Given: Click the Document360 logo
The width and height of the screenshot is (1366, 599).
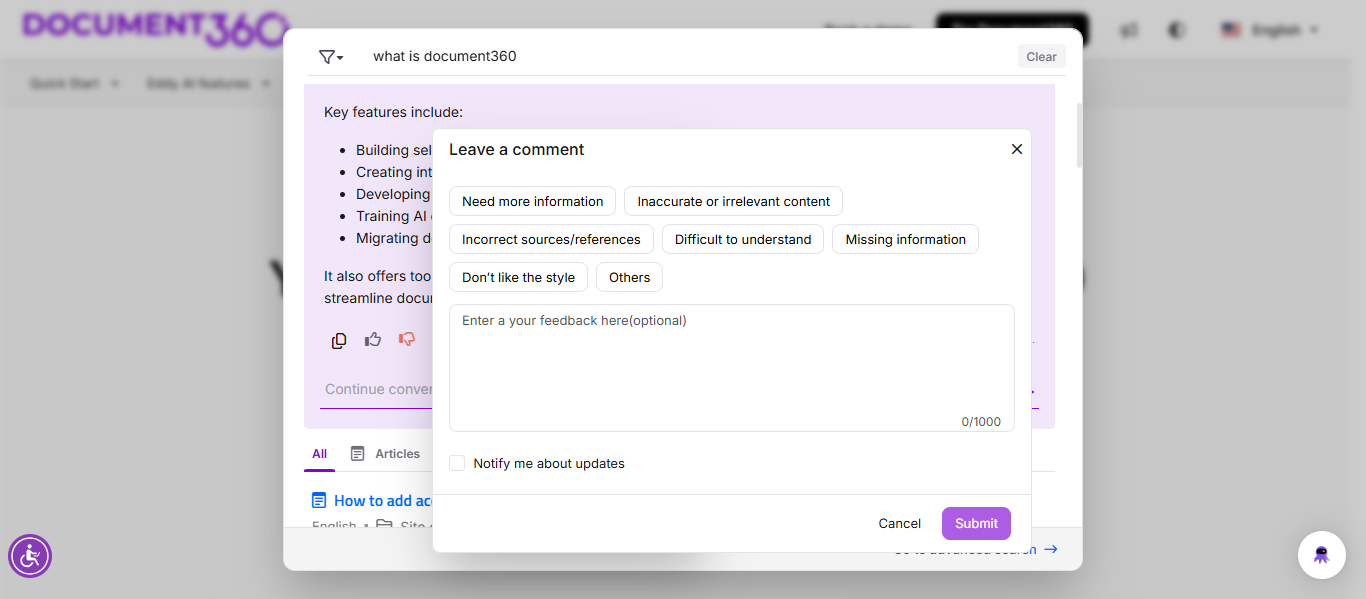Looking at the screenshot, I should click(x=155, y=30).
